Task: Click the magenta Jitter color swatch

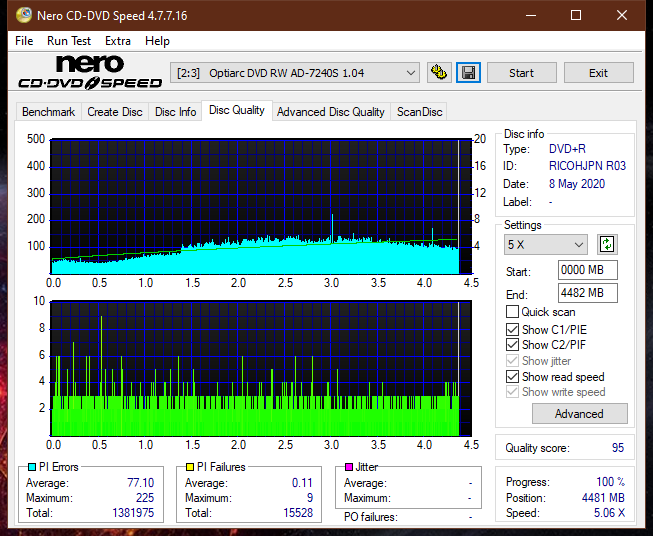Action: [x=349, y=467]
